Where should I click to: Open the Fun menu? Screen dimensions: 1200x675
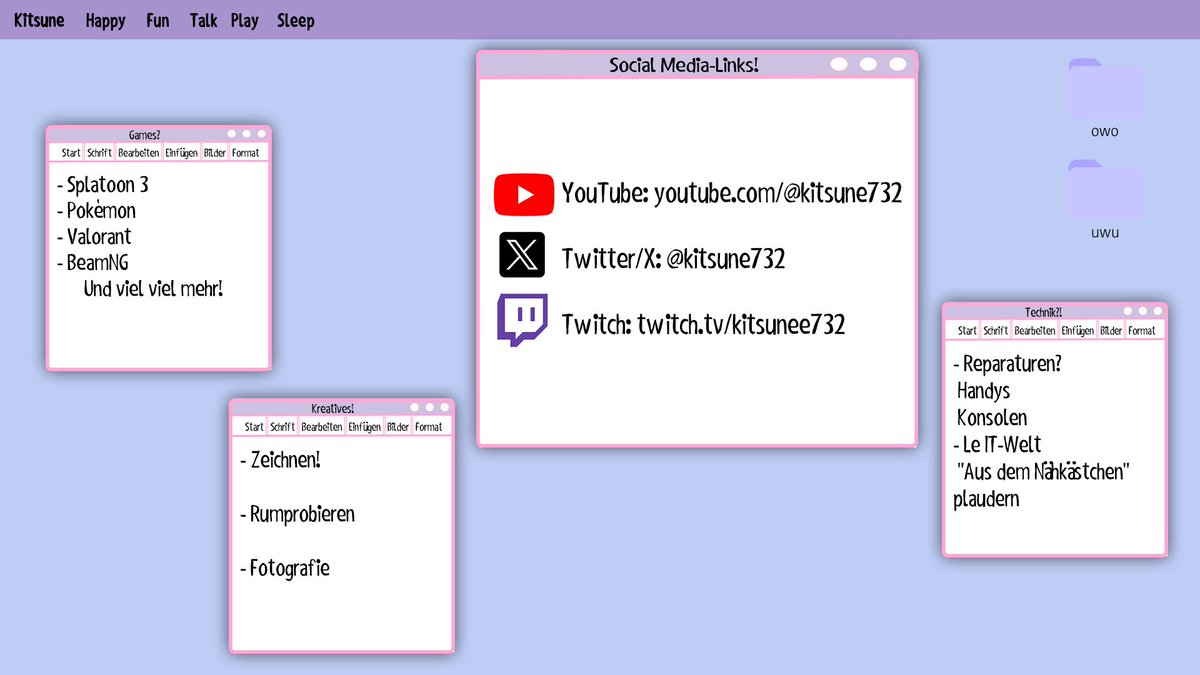point(157,20)
